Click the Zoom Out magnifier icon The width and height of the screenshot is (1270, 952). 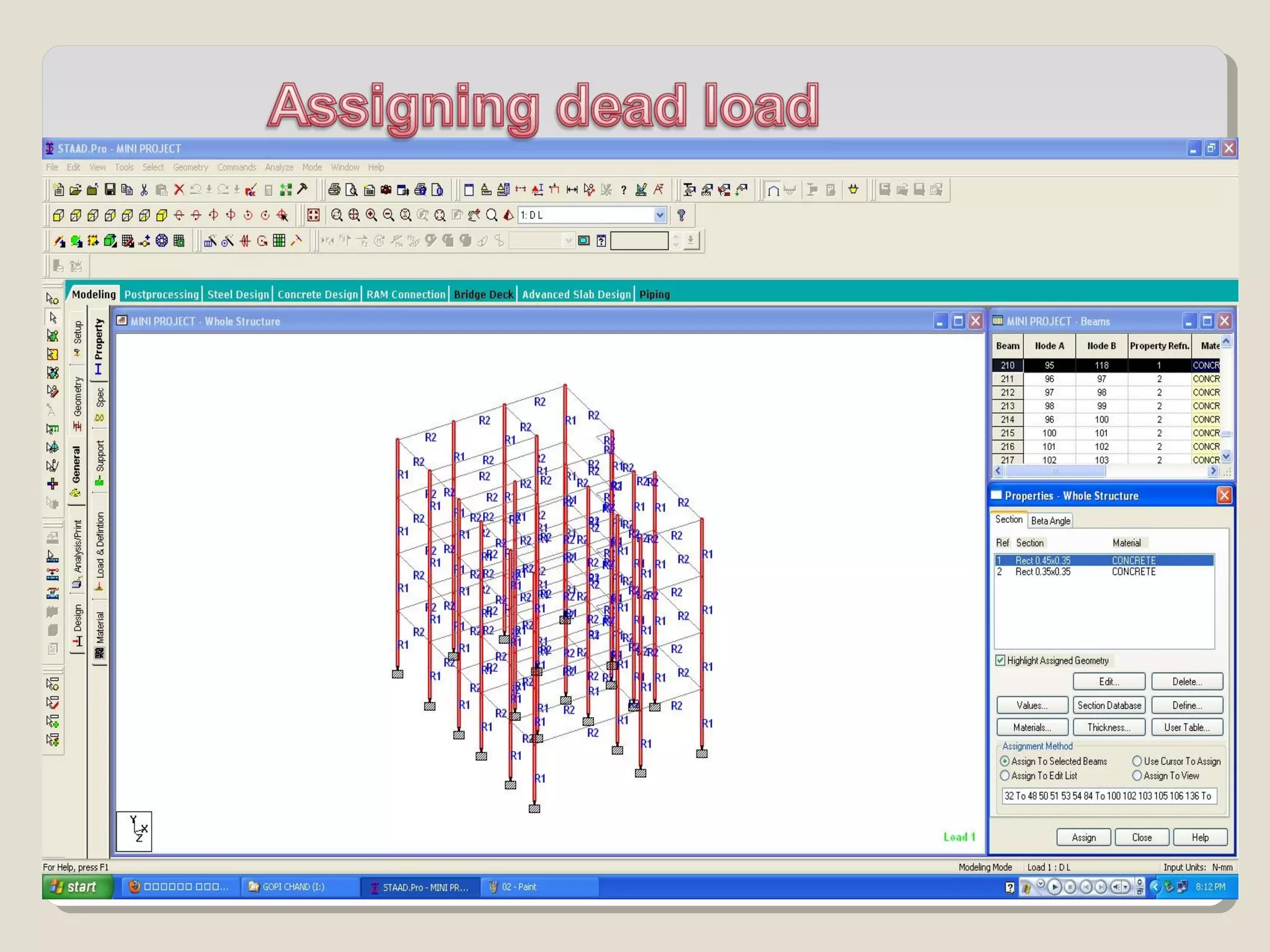click(388, 215)
